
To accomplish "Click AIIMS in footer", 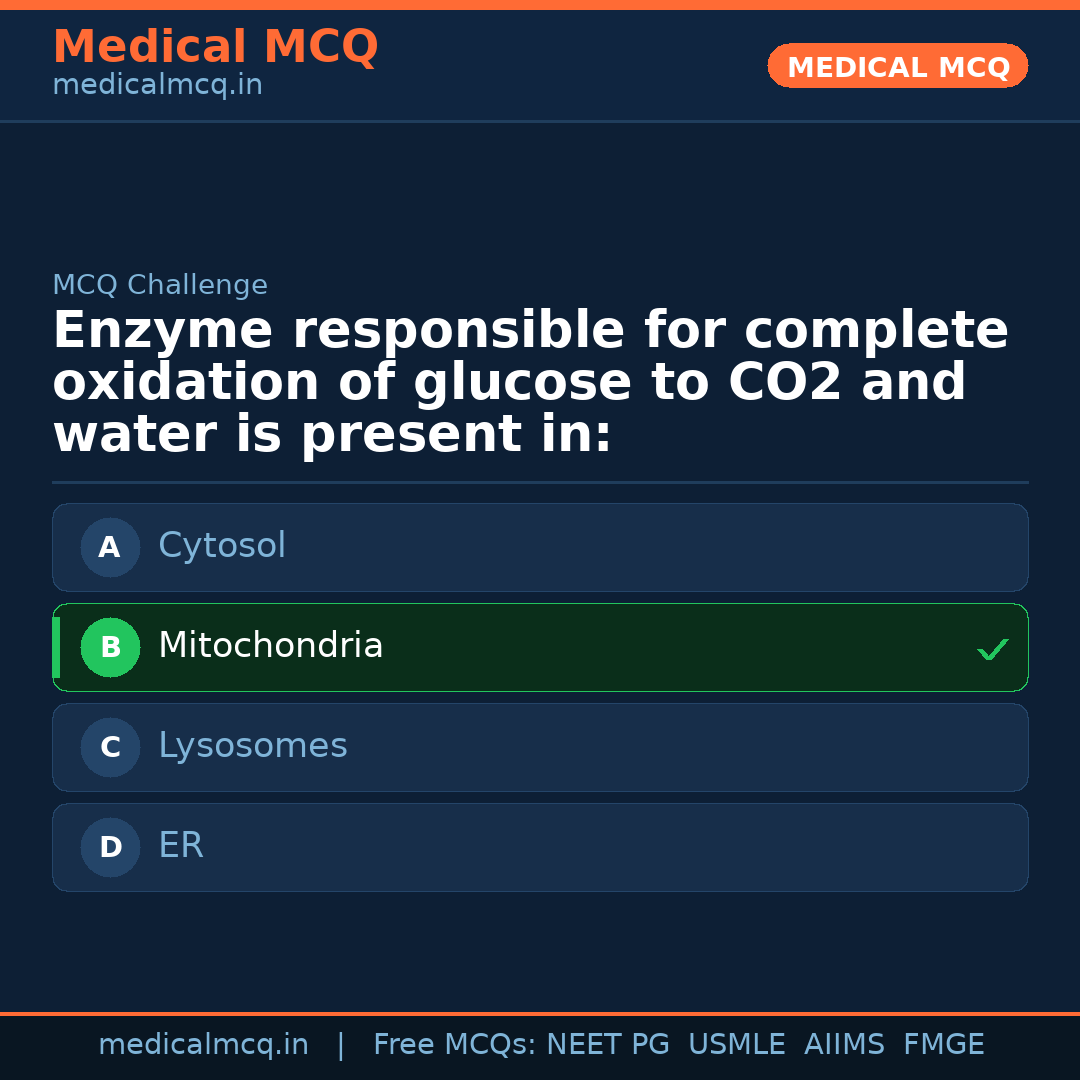I will coord(844,1045).
